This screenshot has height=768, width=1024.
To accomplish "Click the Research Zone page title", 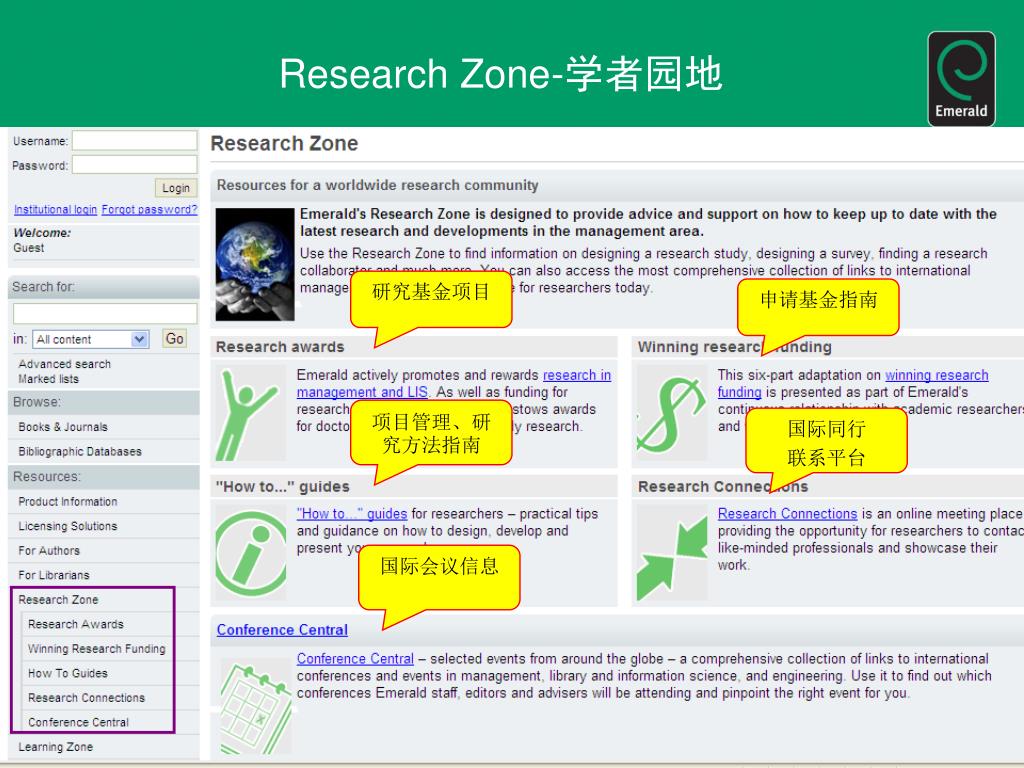I will pyautogui.click(x=284, y=143).
